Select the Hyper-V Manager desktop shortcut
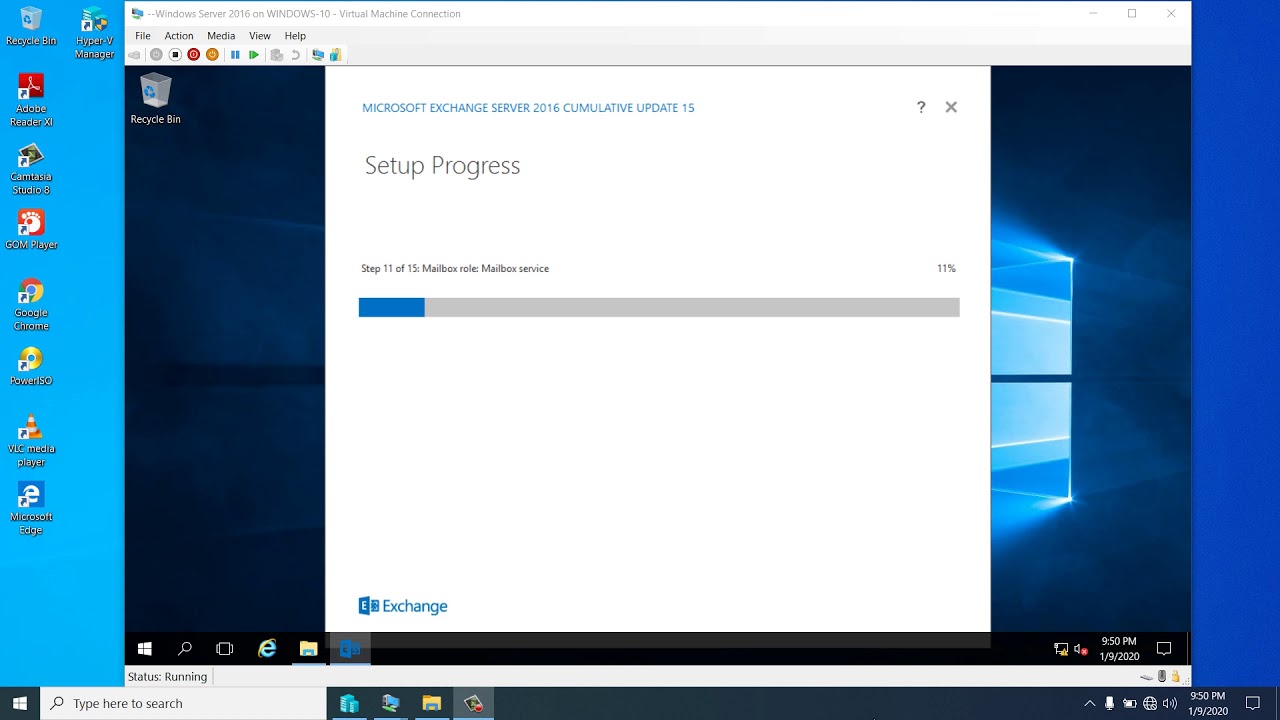 [x=94, y=33]
